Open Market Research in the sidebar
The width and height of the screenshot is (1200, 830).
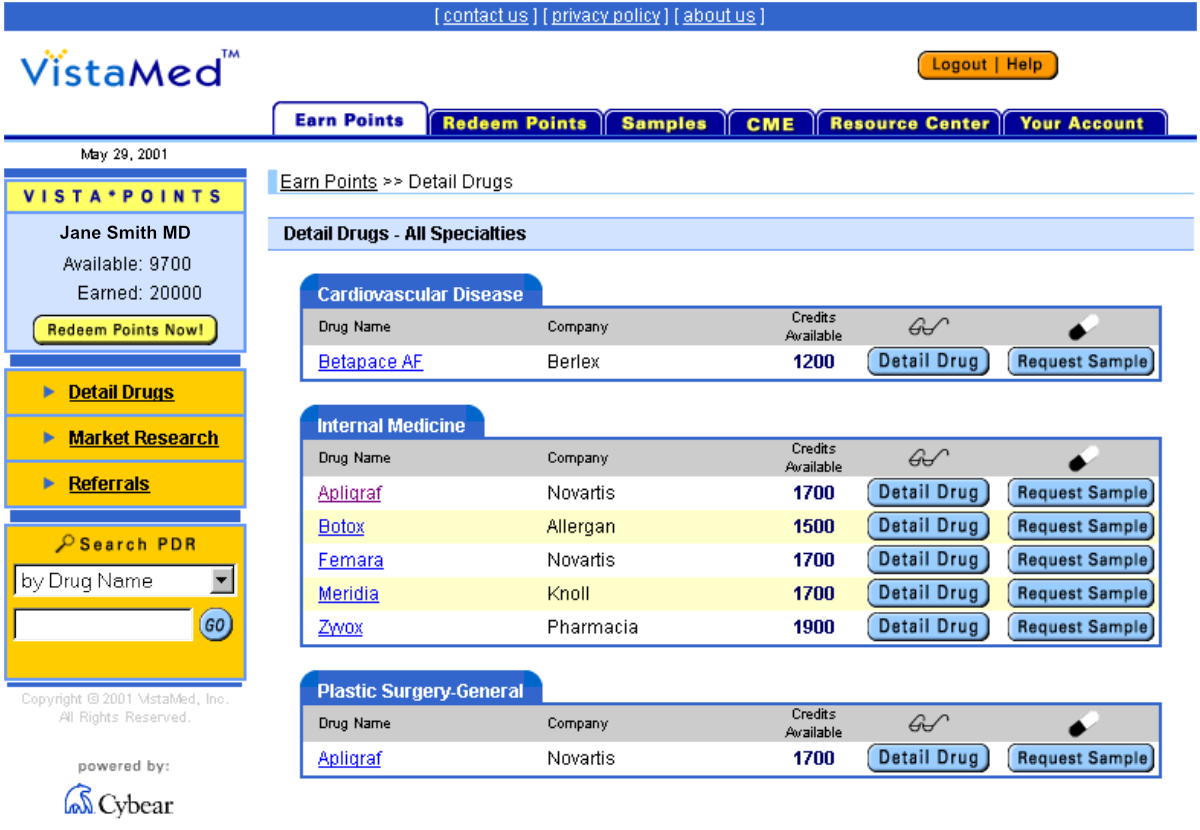point(143,438)
